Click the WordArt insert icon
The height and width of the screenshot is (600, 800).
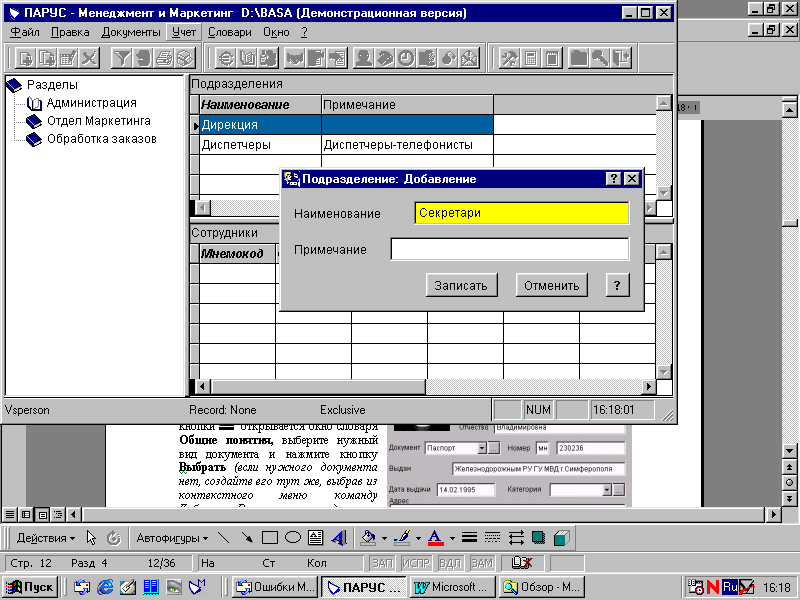click(339, 538)
